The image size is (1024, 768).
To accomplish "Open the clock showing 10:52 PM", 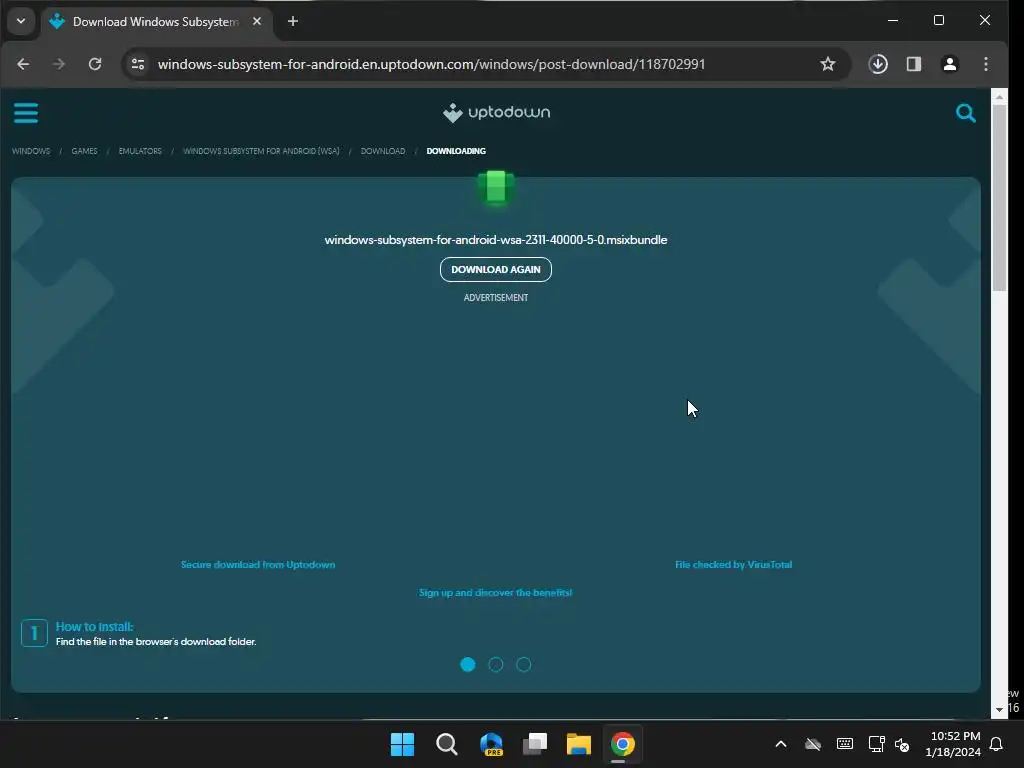I will pos(953,744).
